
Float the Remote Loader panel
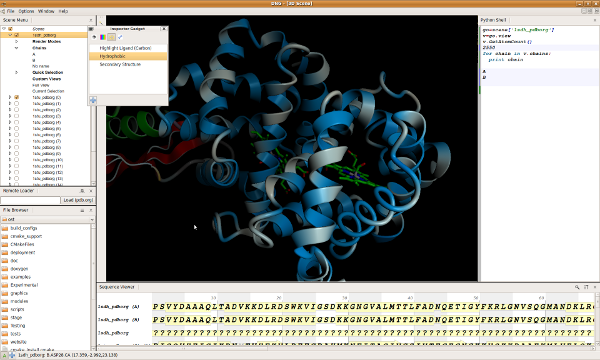click(82, 191)
